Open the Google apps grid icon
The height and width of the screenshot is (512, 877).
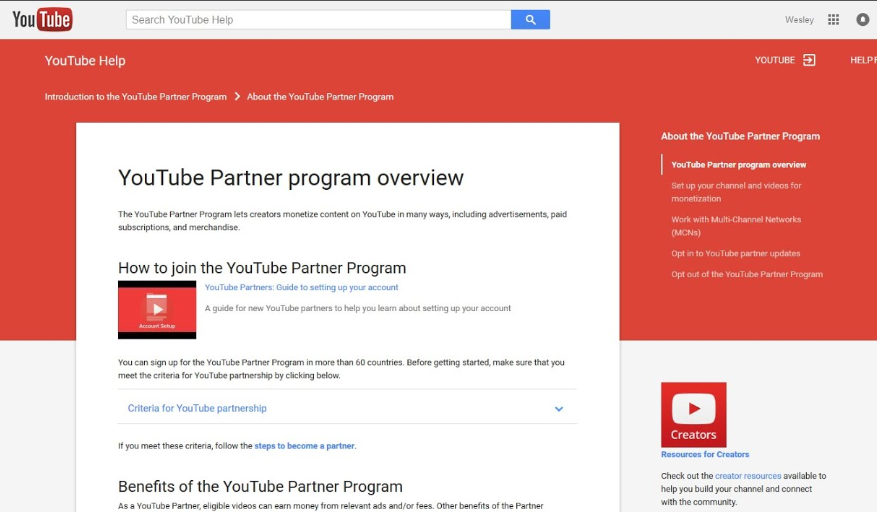pos(833,20)
